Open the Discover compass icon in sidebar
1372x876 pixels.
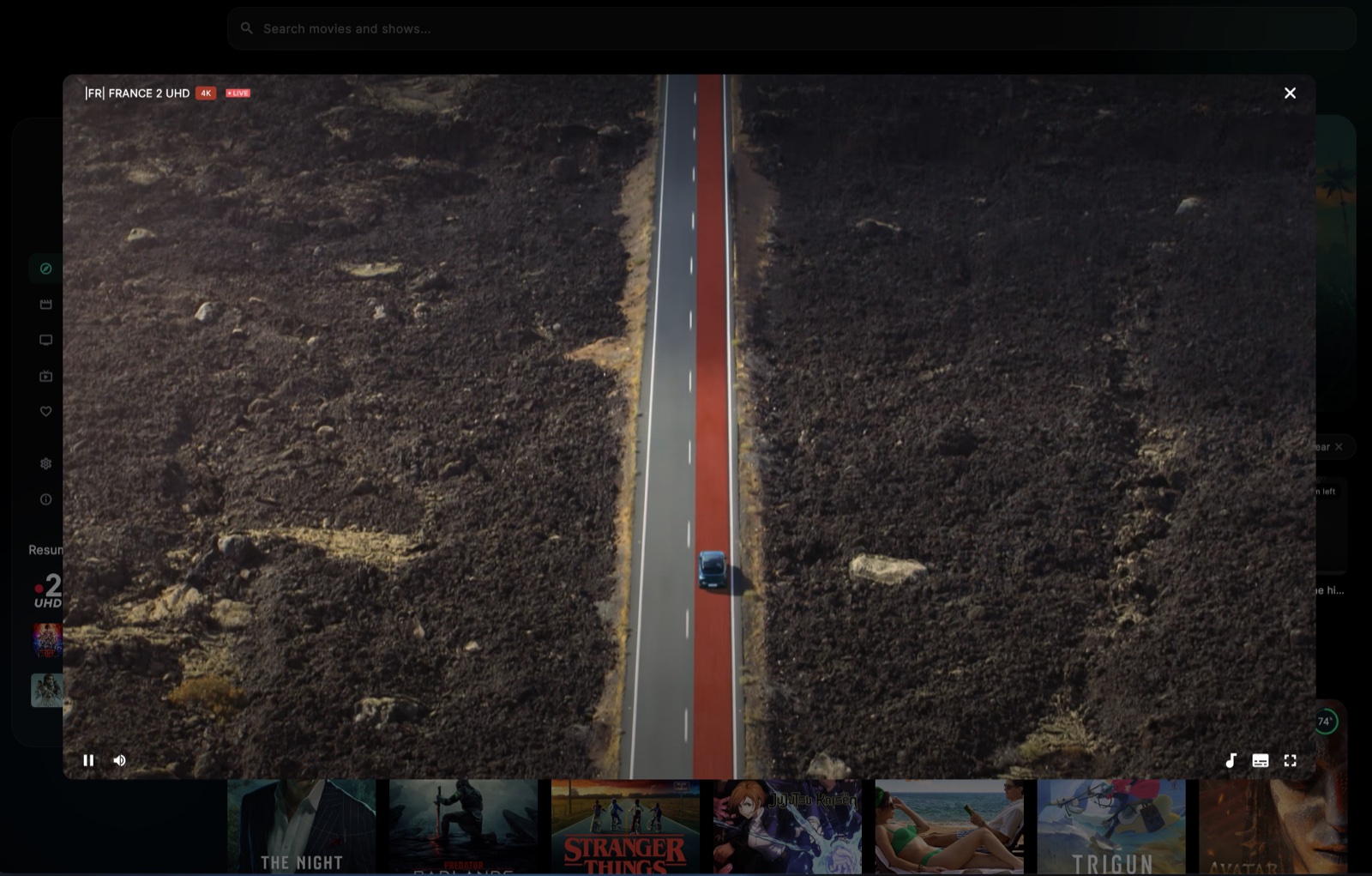coord(46,269)
